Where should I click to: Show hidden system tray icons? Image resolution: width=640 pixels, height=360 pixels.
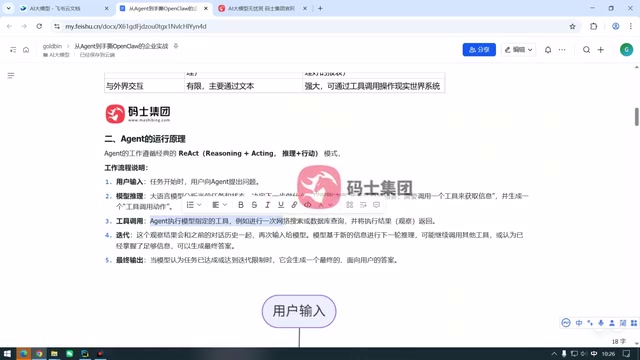pos(554,354)
